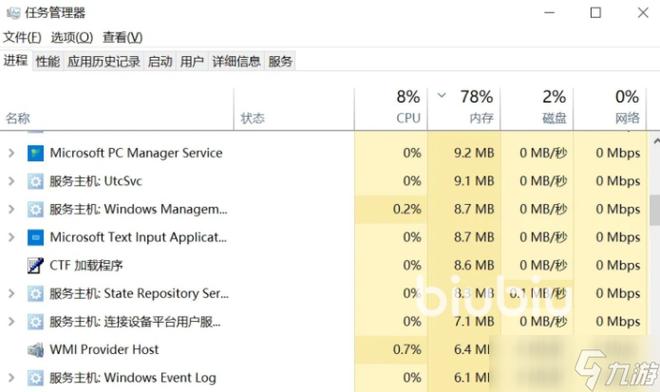
Task: Expand 服务主机: State Repository Ser... group
Action: tap(11, 294)
